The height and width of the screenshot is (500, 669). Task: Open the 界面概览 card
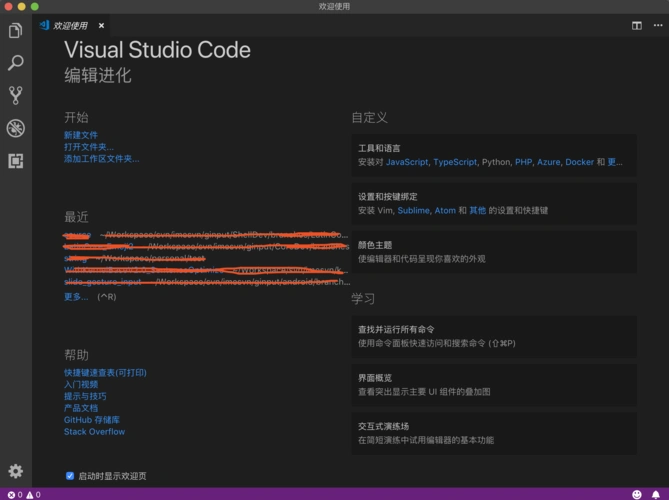coord(494,385)
